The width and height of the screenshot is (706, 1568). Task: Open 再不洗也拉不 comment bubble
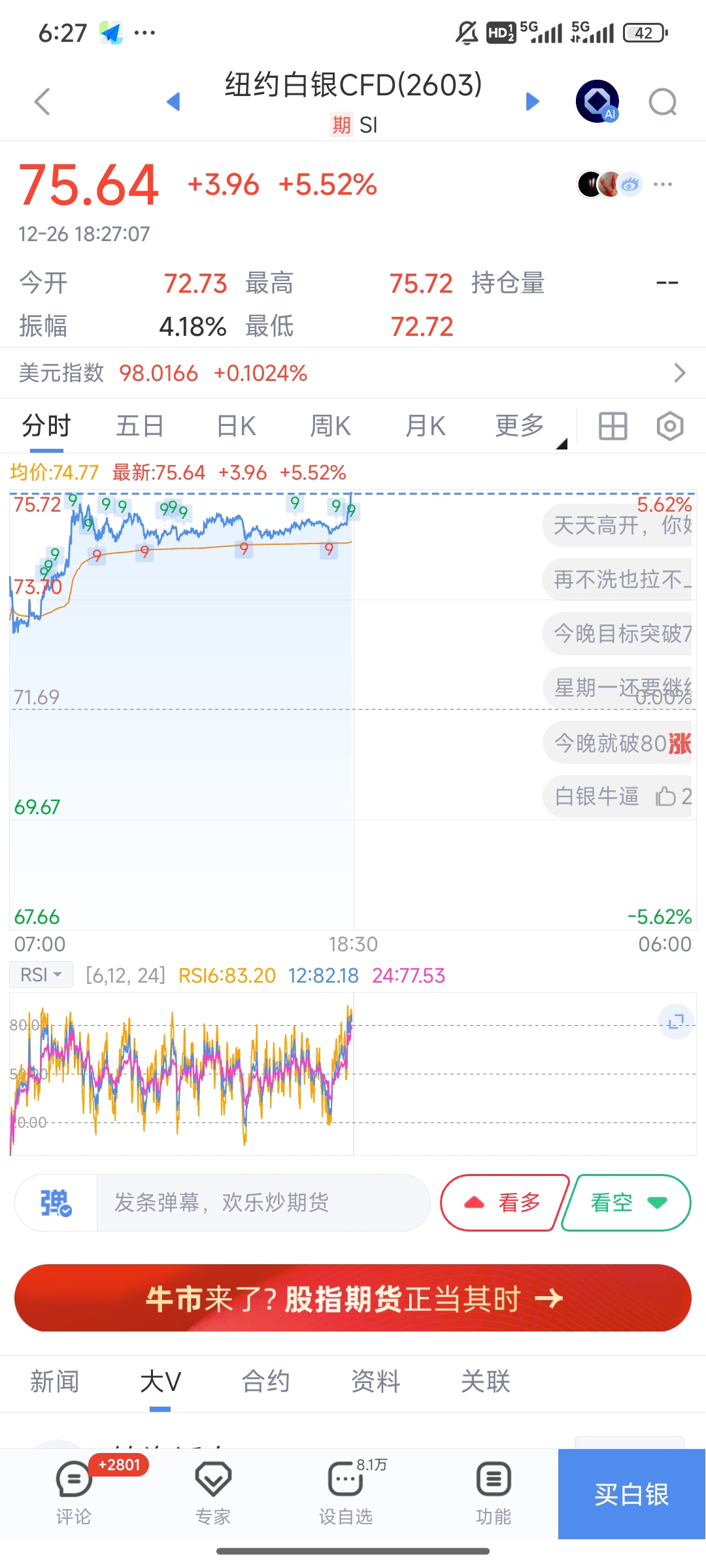coord(617,579)
